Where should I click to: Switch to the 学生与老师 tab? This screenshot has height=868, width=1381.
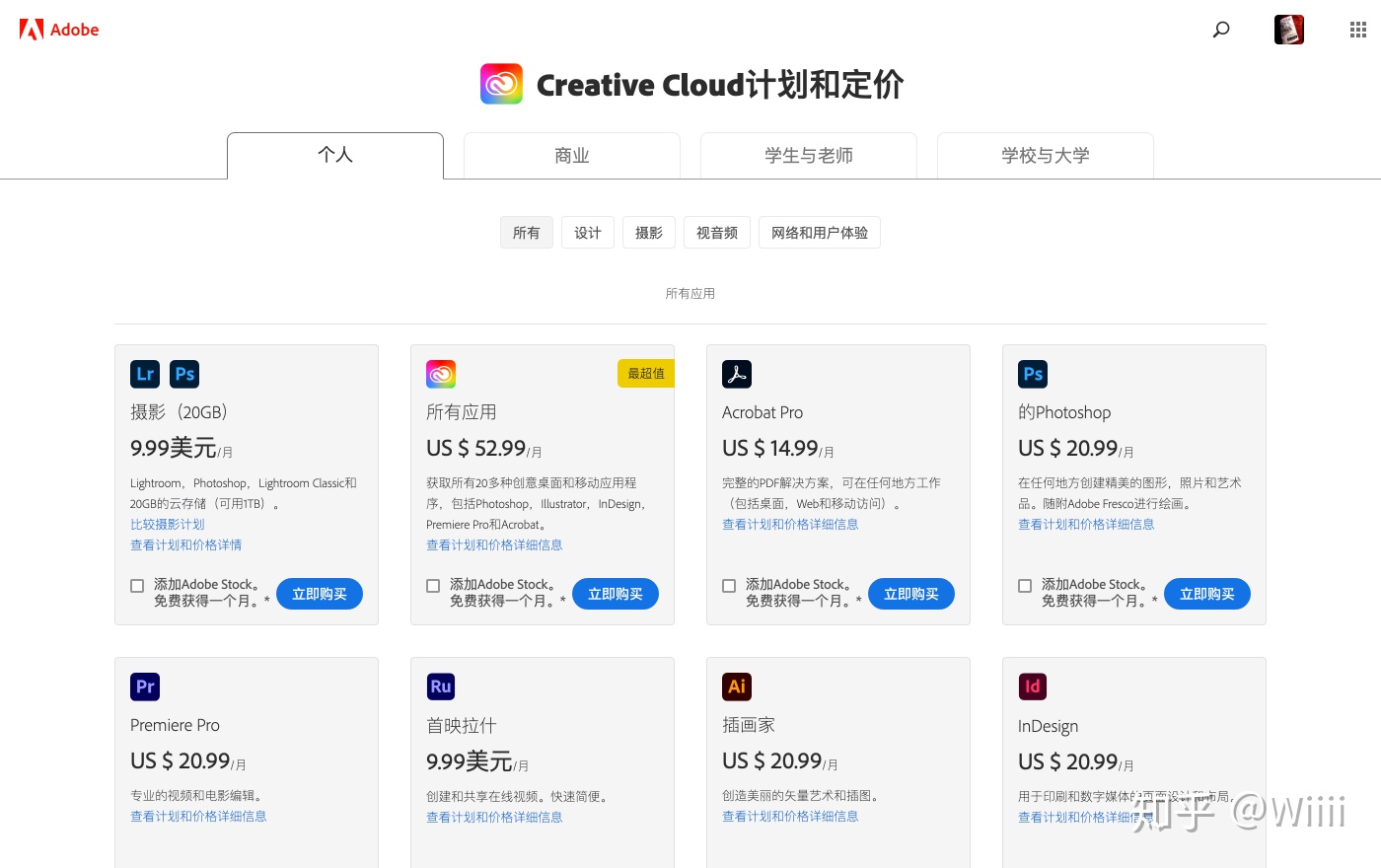pos(809,156)
